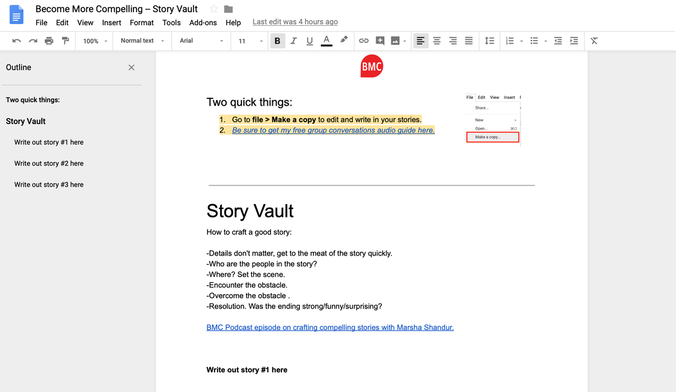Insert an image from toolbar
676x392 pixels.
395,41
